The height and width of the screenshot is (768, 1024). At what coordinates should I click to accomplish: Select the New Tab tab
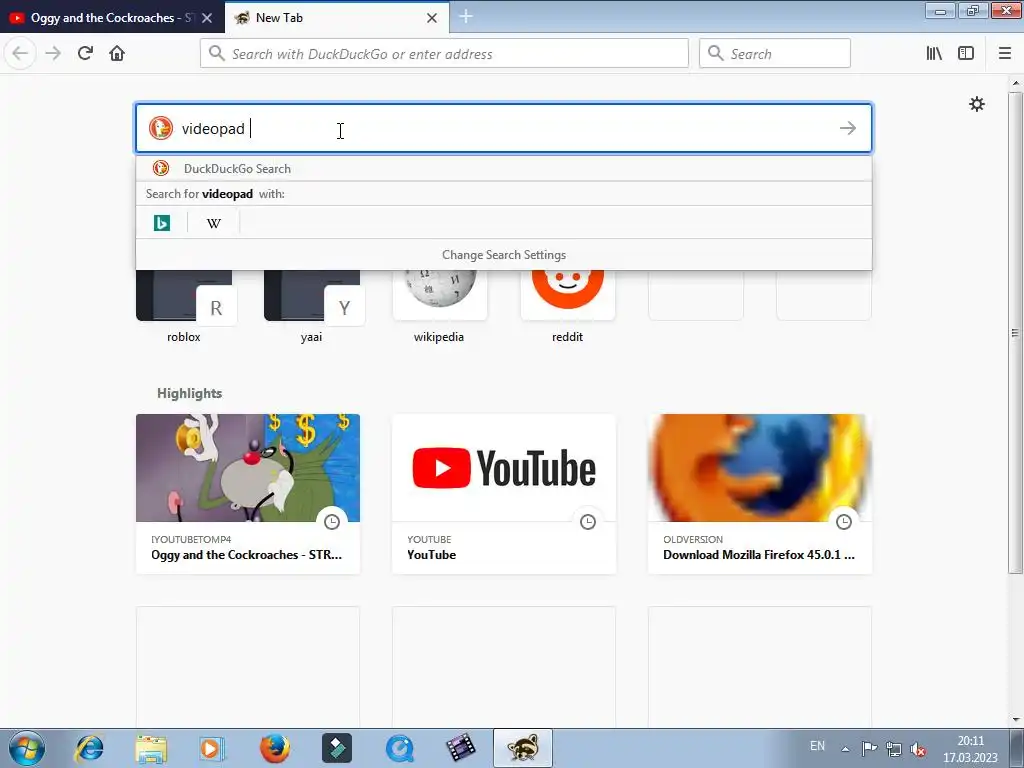pyautogui.click(x=337, y=18)
